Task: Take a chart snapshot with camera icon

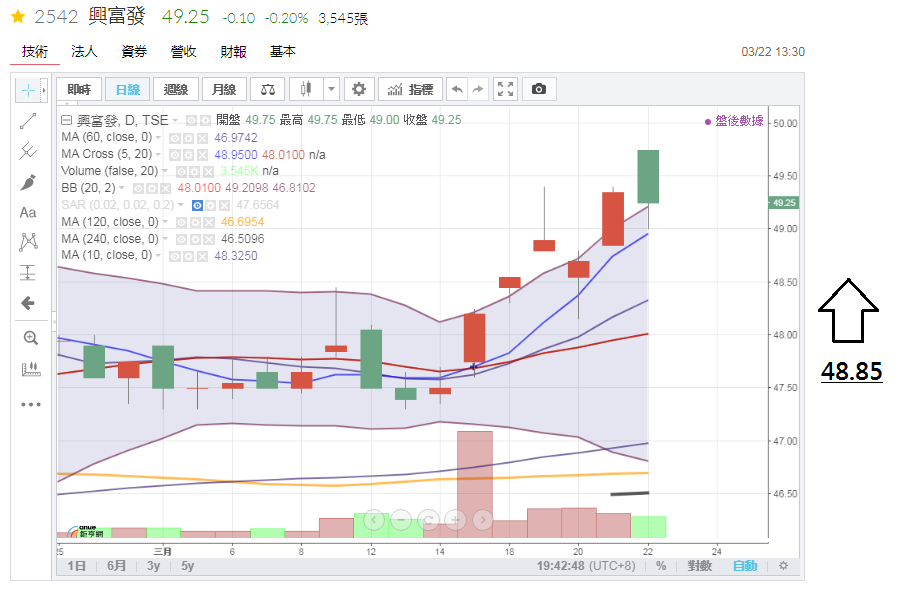Action: point(538,90)
